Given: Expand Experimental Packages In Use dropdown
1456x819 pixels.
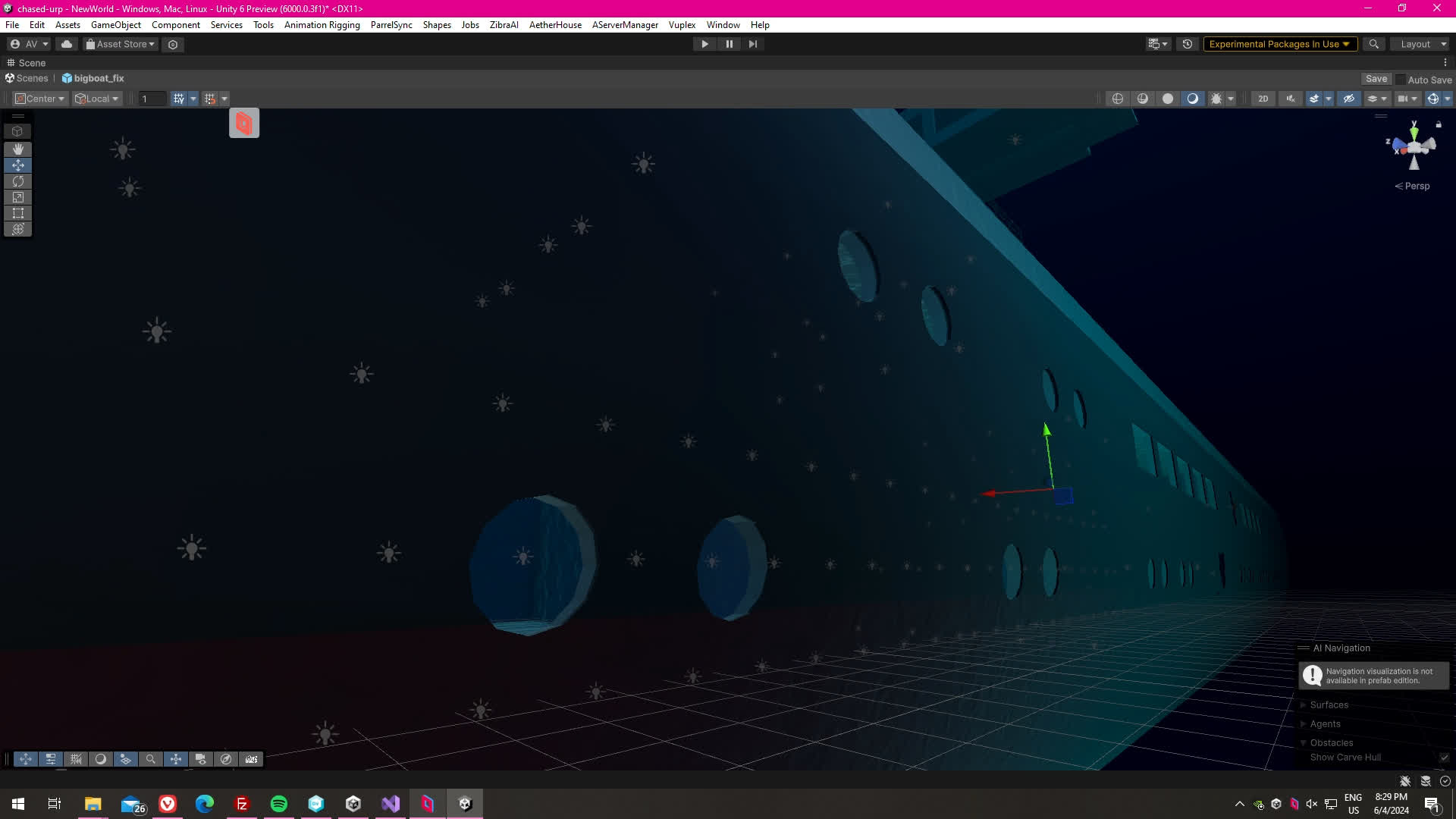Looking at the screenshot, I should point(1279,44).
